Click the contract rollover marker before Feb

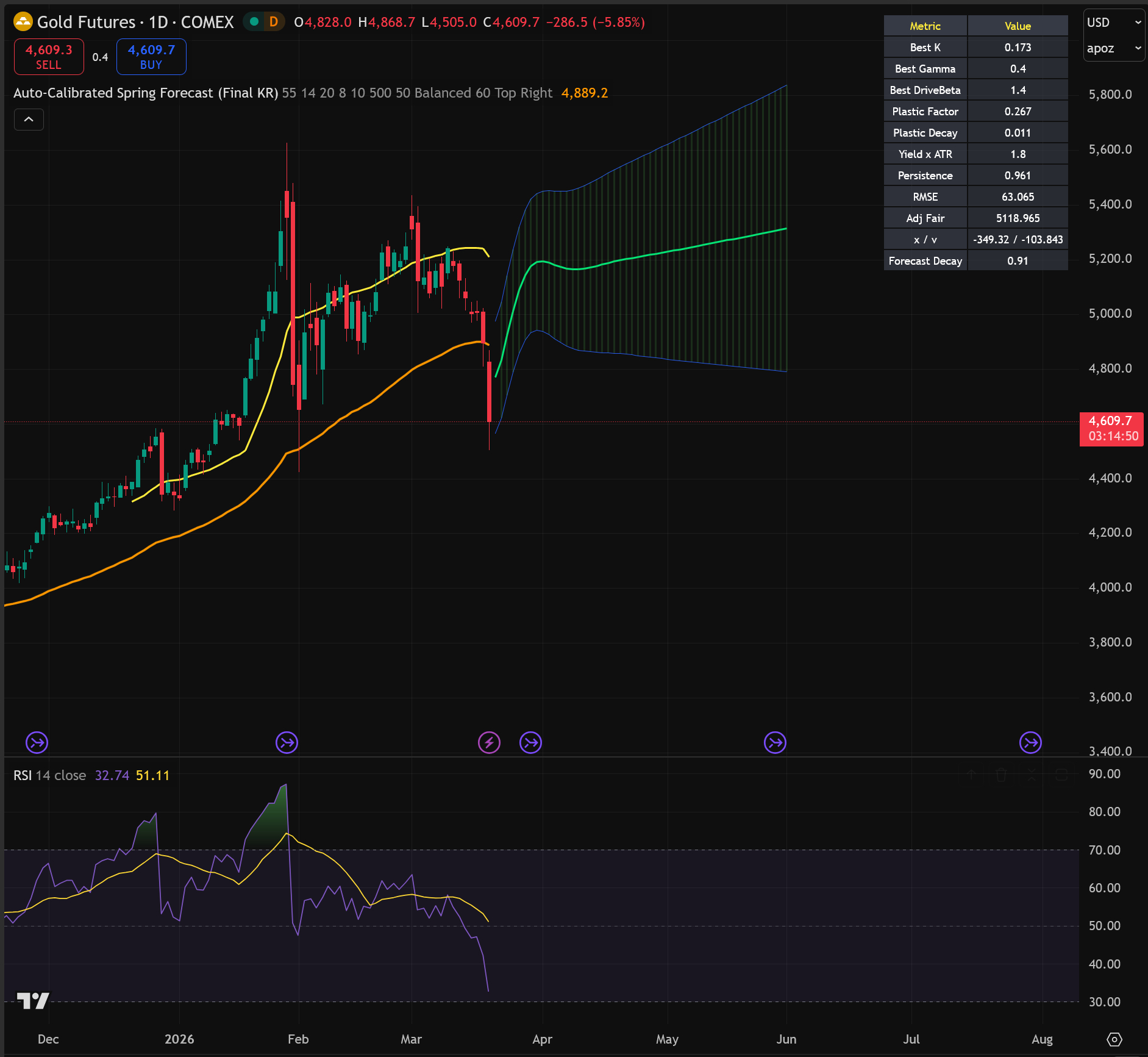coord(287,742)
